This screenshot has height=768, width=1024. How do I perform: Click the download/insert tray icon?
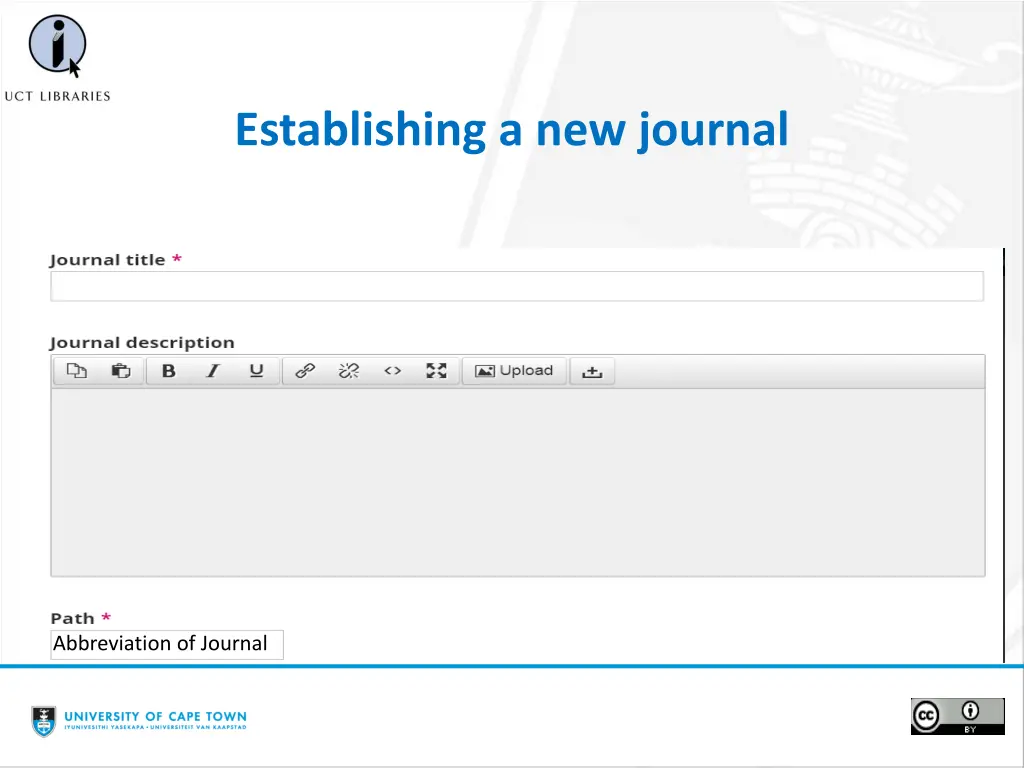592,372
